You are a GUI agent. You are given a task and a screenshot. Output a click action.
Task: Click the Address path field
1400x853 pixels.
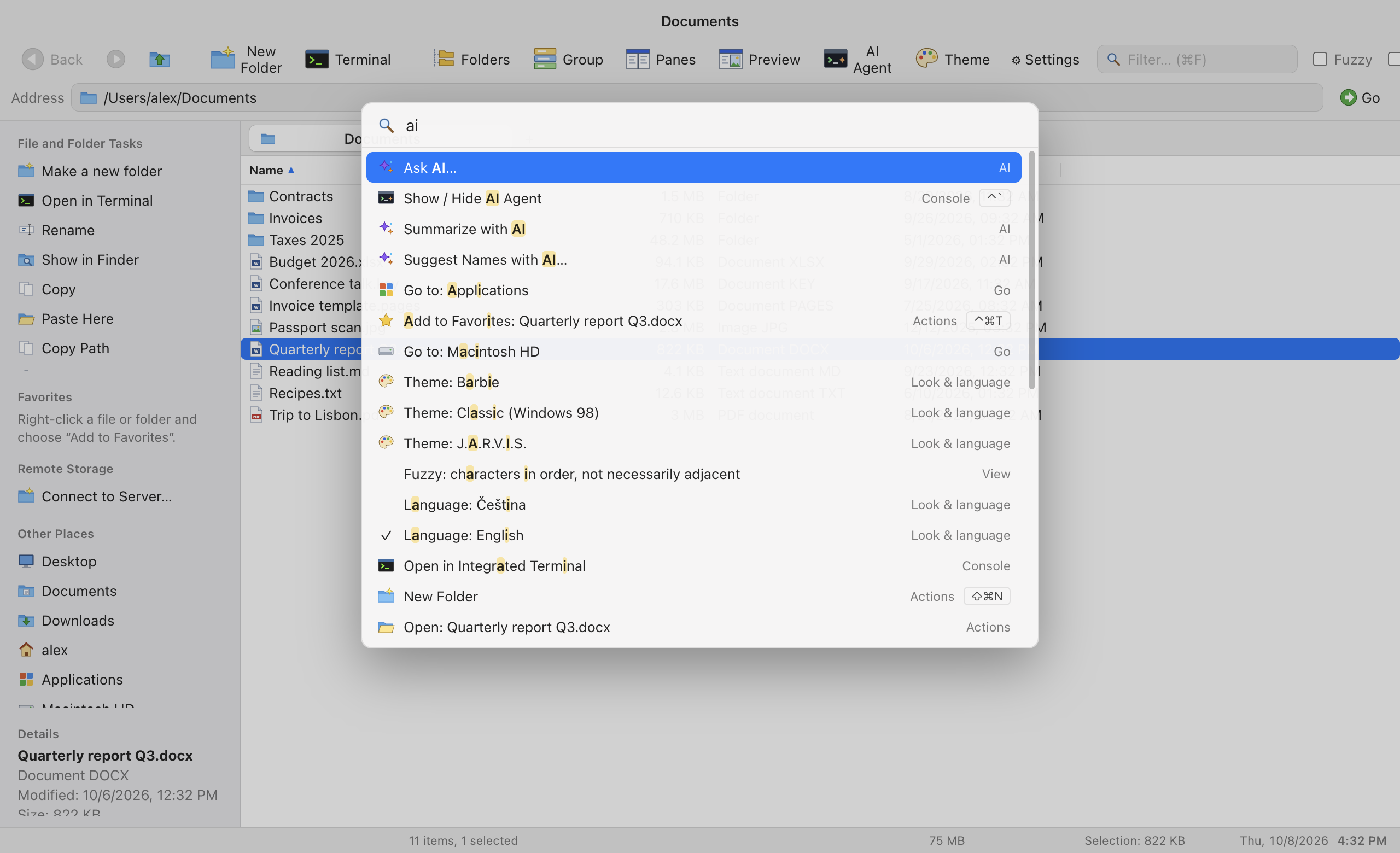(697, 98)
